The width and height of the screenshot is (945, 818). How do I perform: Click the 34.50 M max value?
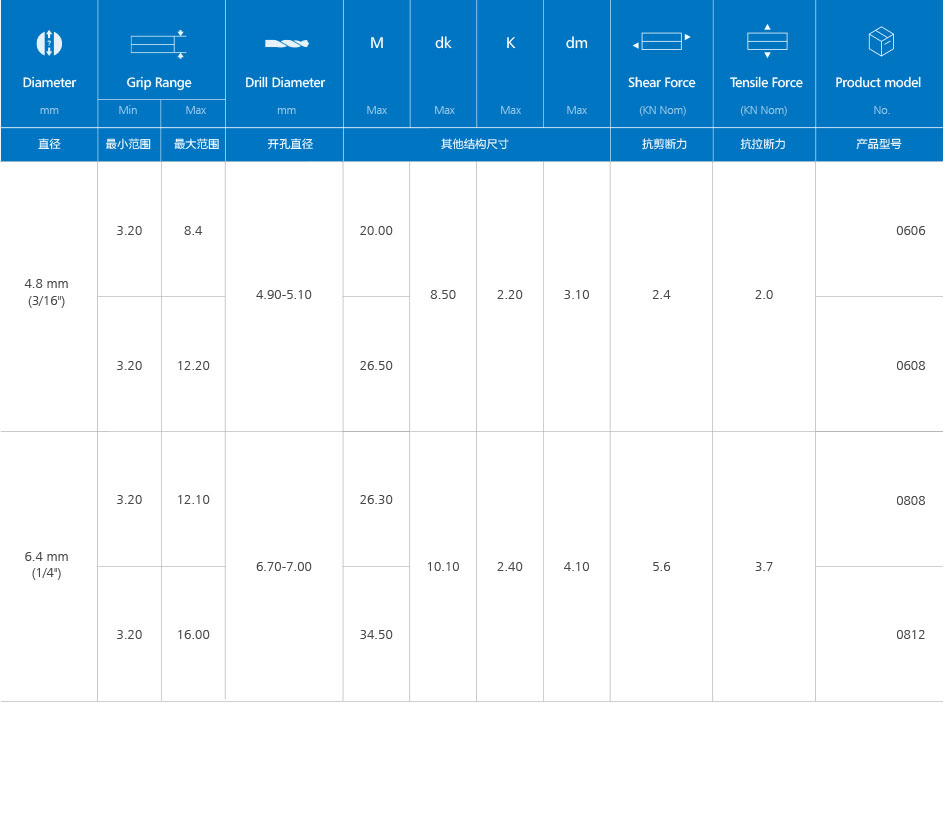[x=376, y=635]
